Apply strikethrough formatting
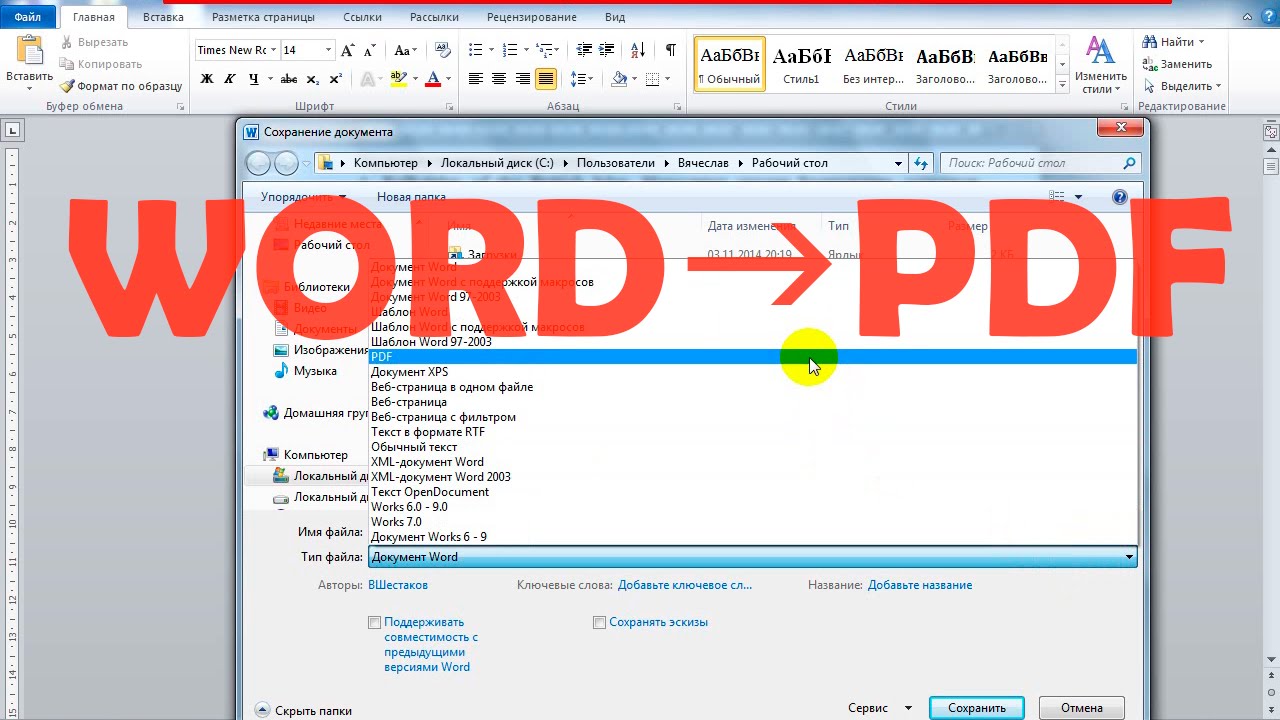This screenshot has width=1280, height=720. [289, 79]
